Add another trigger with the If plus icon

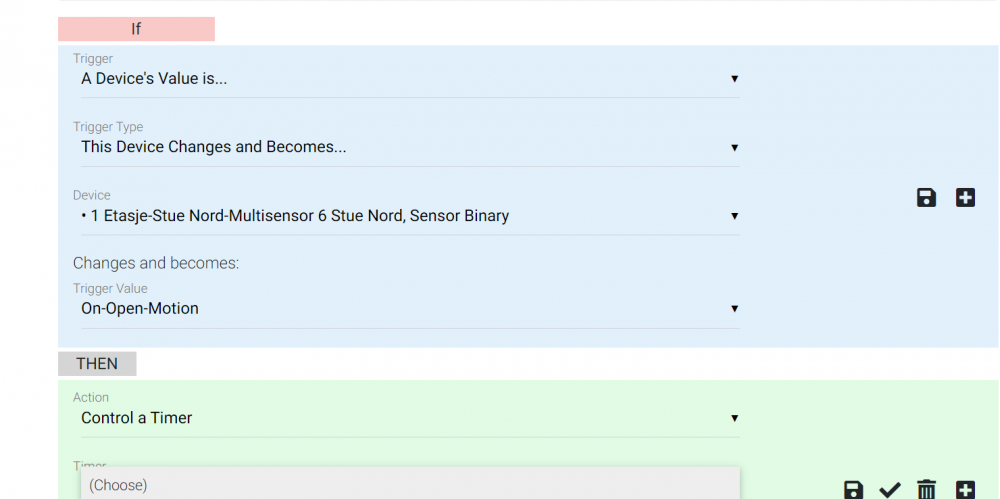(x=965, y=198)
